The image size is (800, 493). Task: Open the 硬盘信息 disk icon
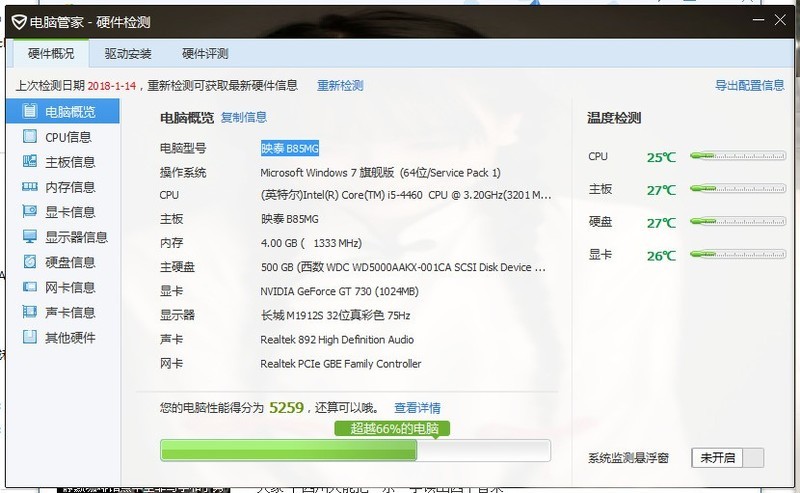click(30, 261)
